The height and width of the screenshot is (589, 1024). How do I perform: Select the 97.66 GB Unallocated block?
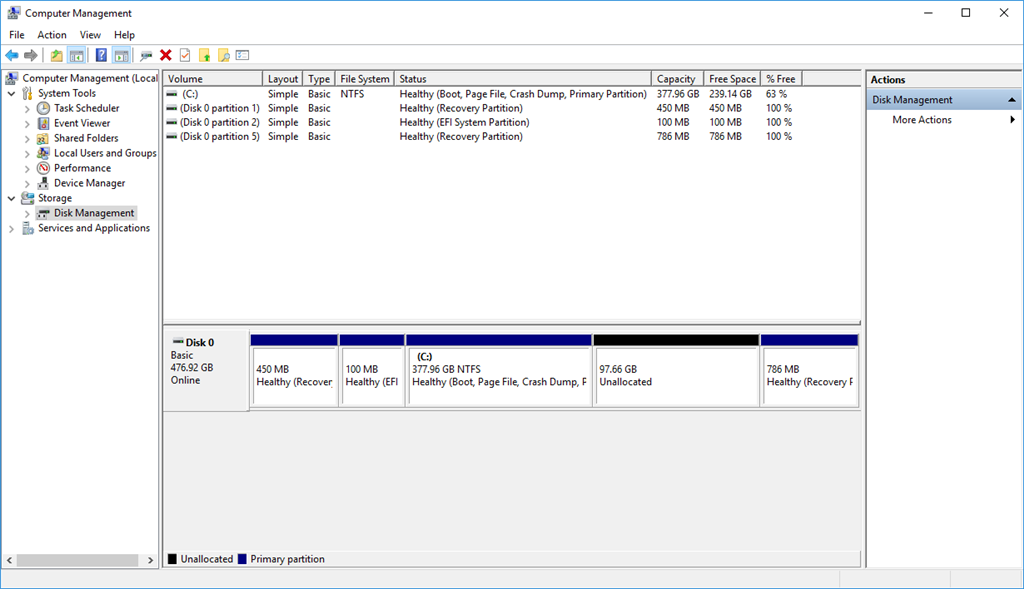coord(677,371)
